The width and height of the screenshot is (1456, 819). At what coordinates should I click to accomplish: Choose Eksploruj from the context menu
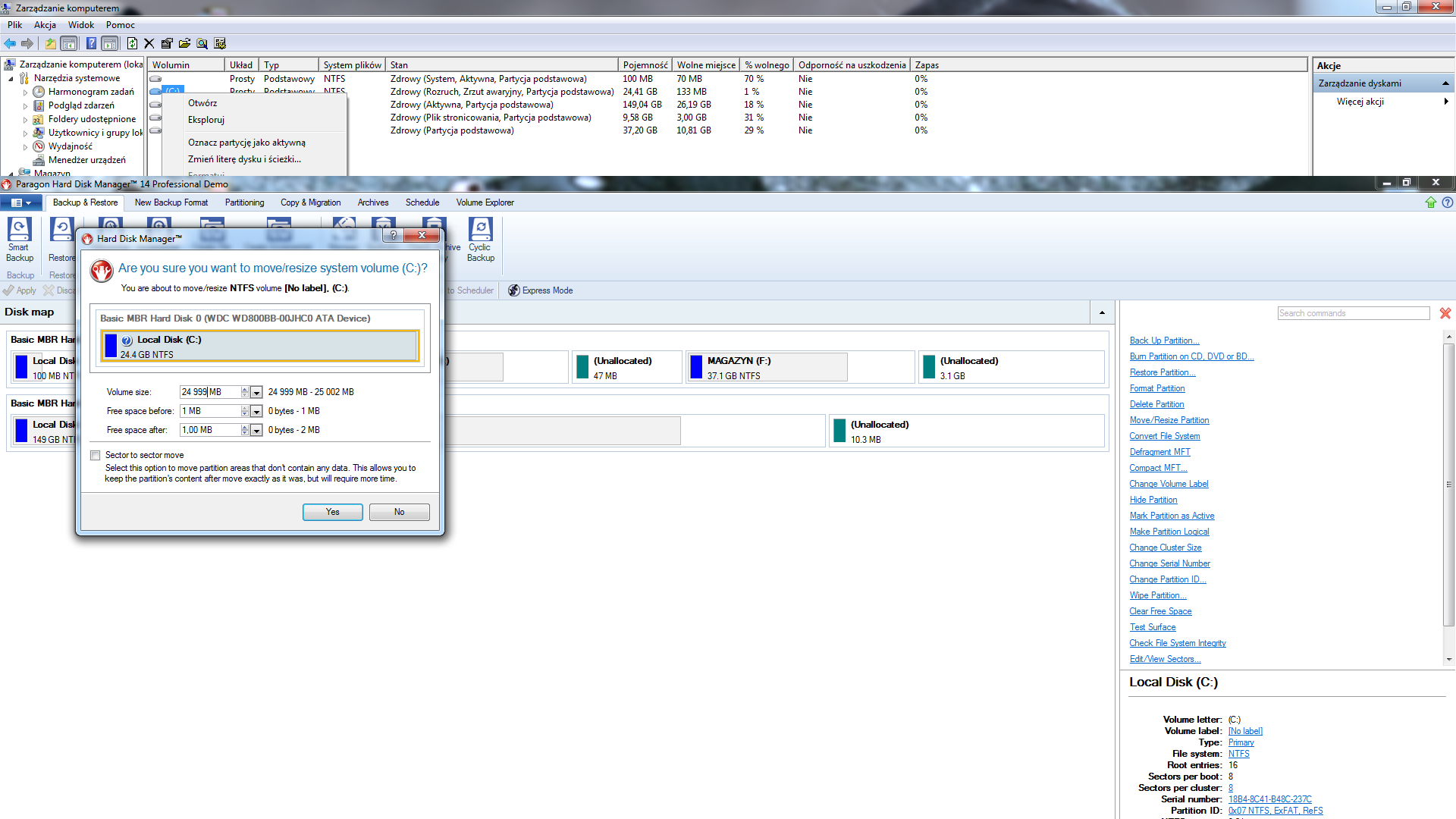point(206,120)
